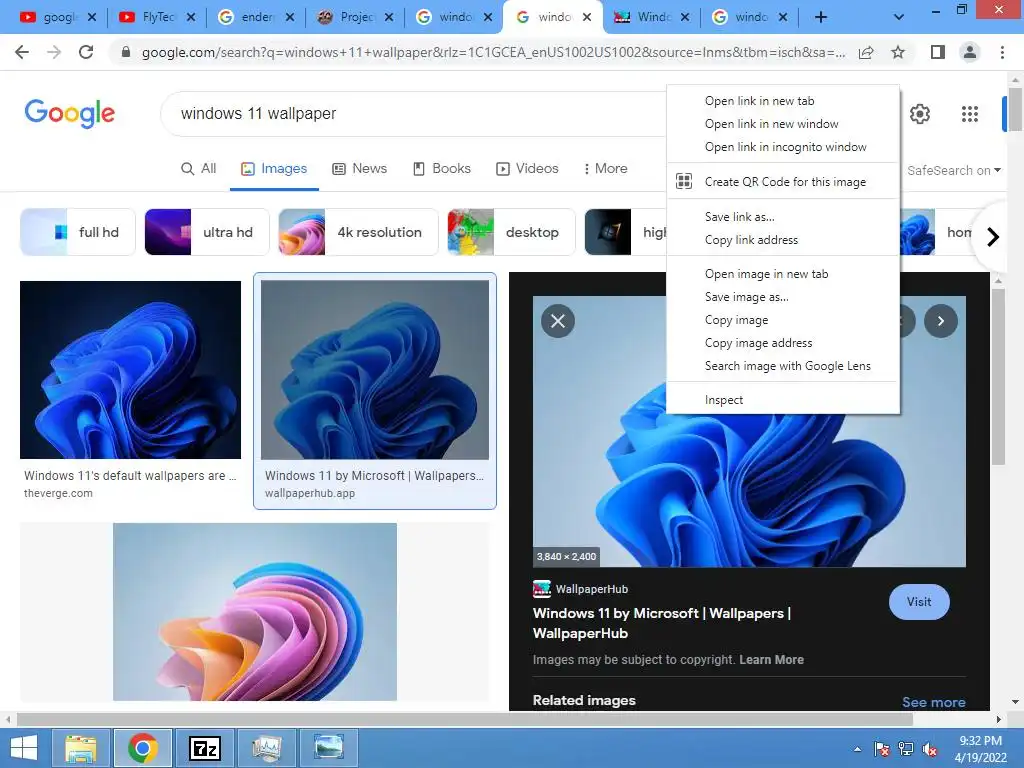Open the Learn More copyright link
This screenshot has width=1024, height=768.
(x=771, y=660)
